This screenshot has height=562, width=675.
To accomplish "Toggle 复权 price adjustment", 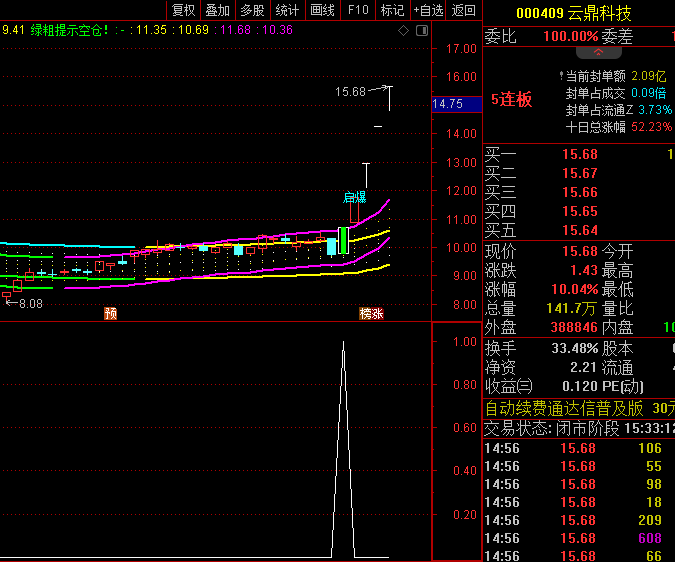I will click(x=183, y=10).
